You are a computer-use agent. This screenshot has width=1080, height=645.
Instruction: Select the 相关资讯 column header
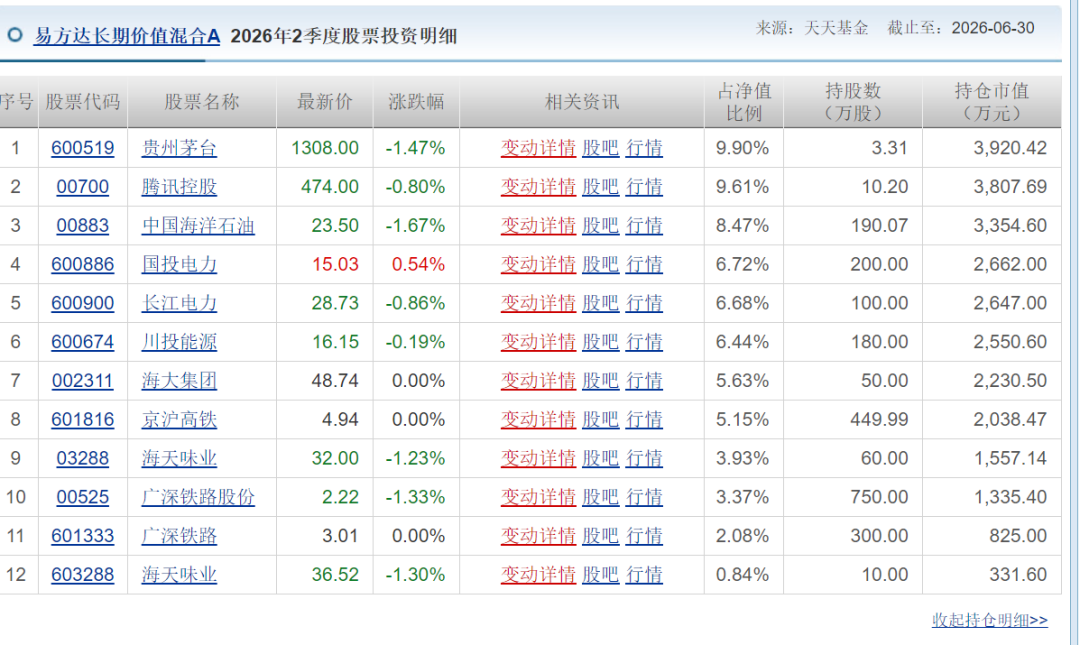(581, 102)
